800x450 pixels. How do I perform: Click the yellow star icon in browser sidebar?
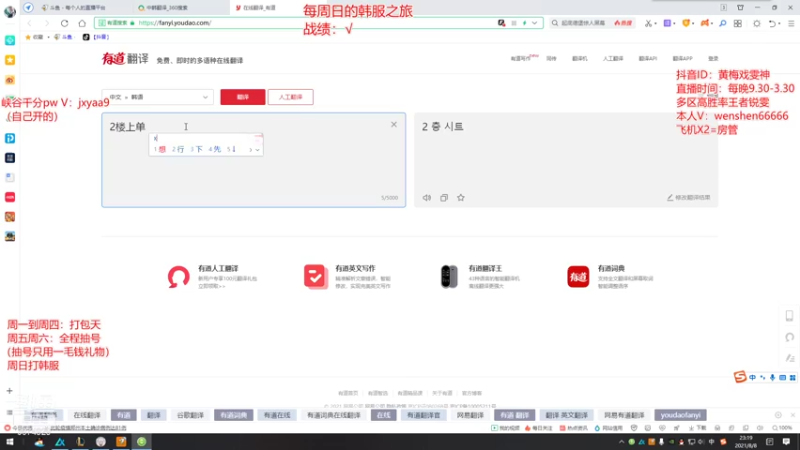[x=10, y=60]
